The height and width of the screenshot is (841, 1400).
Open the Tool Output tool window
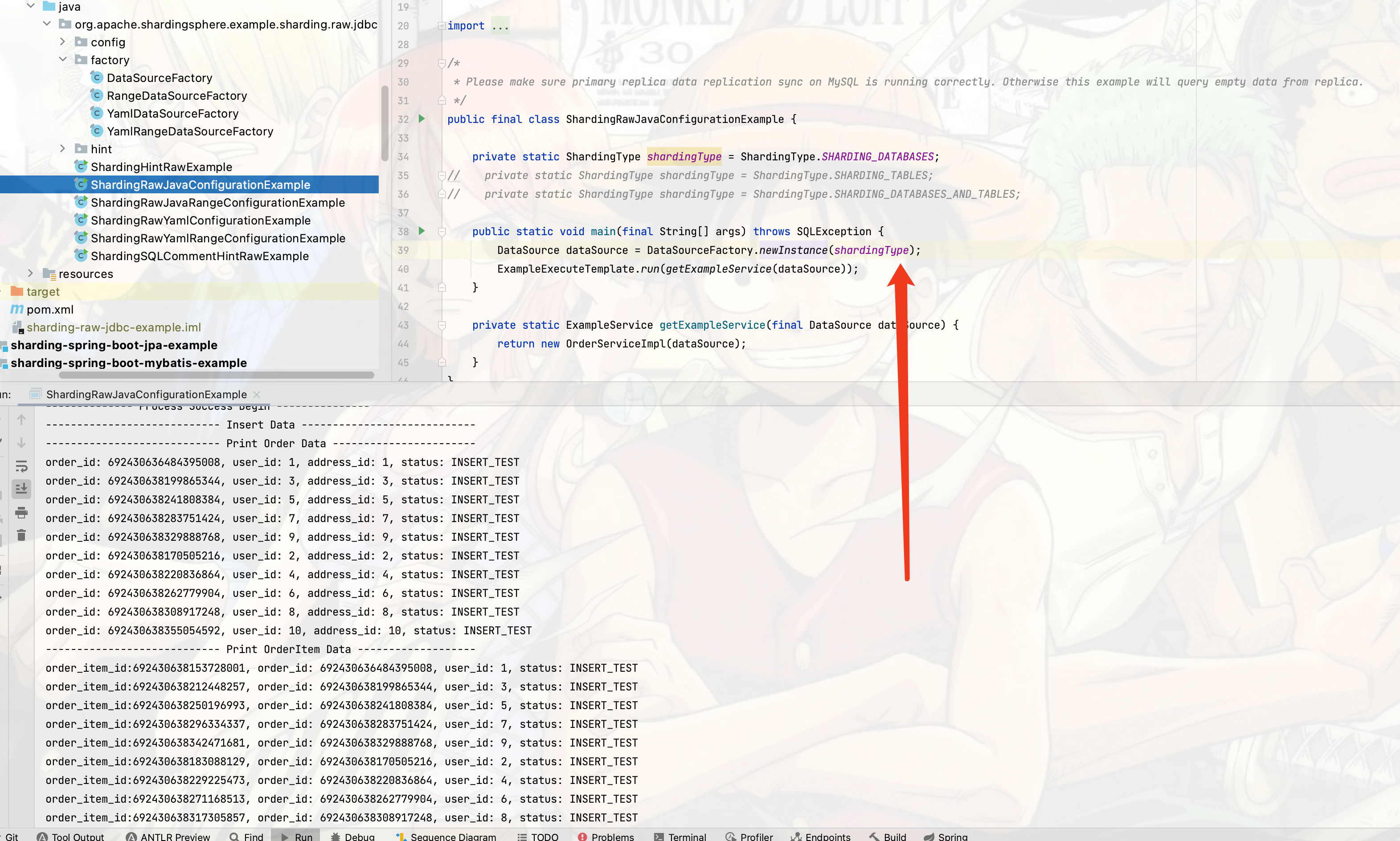pos(71,836)
